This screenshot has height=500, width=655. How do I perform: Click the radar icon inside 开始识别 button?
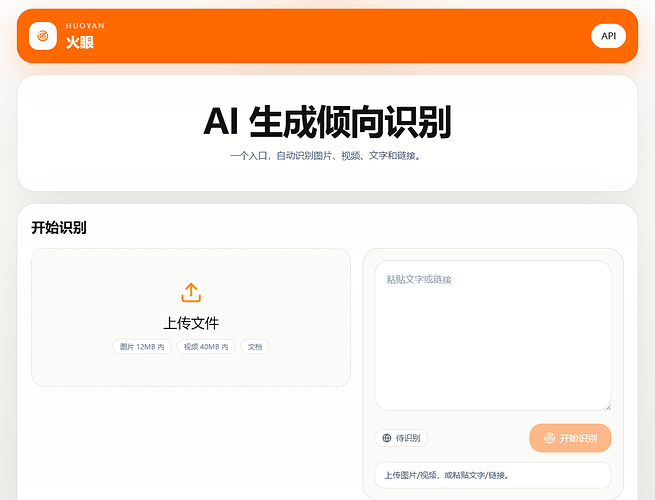coord(549,438)
